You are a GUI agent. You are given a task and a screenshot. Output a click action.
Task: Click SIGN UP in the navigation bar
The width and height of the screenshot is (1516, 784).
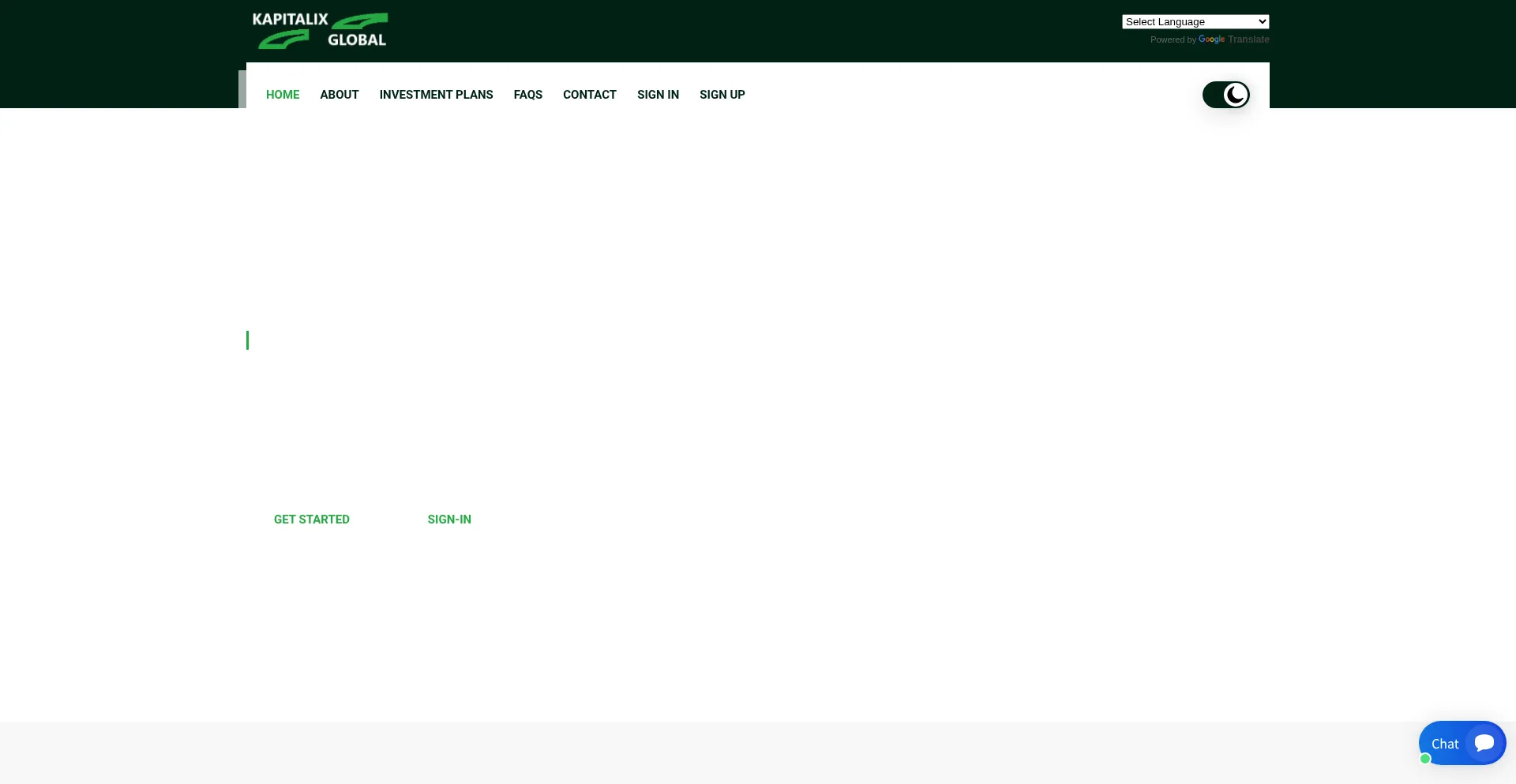[x=722, y=95]
